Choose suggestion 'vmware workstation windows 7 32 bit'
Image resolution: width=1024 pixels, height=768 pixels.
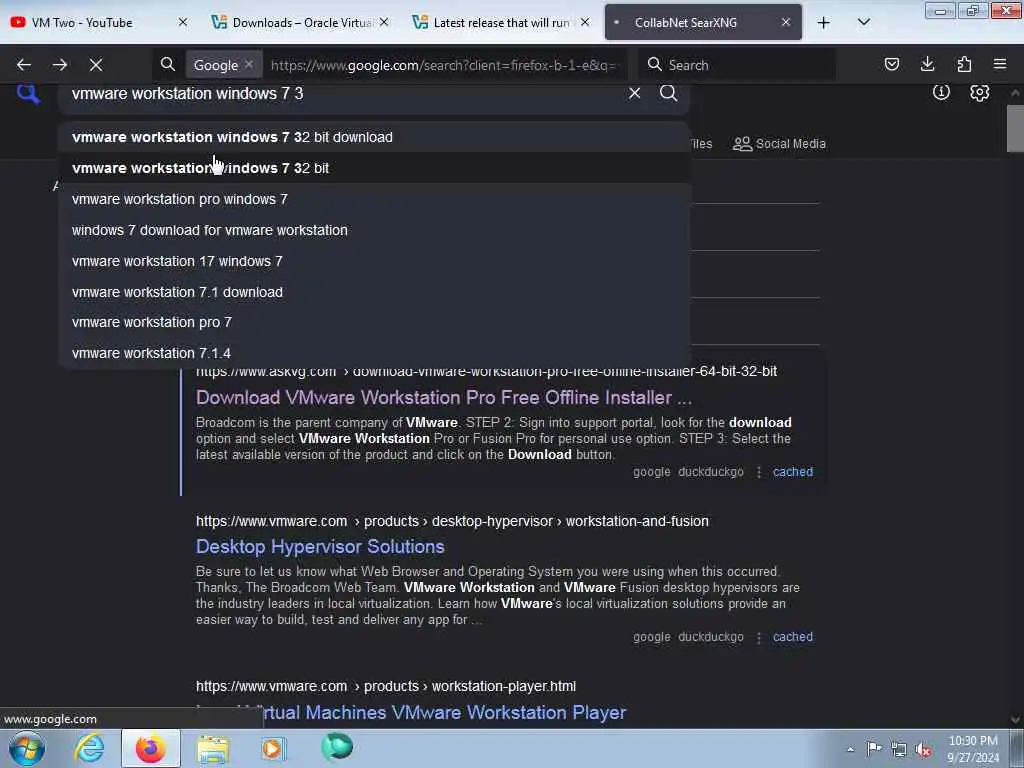374,168
